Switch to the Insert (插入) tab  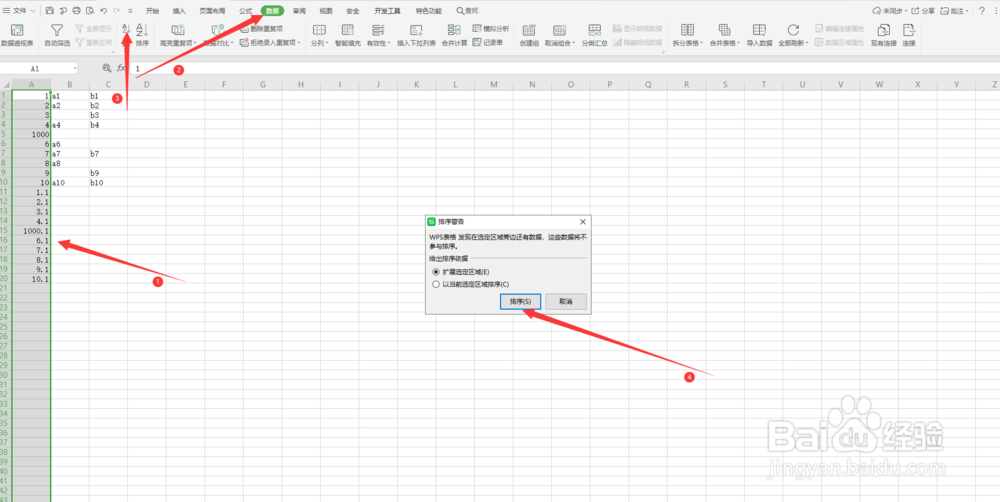[x=179, y=11]
